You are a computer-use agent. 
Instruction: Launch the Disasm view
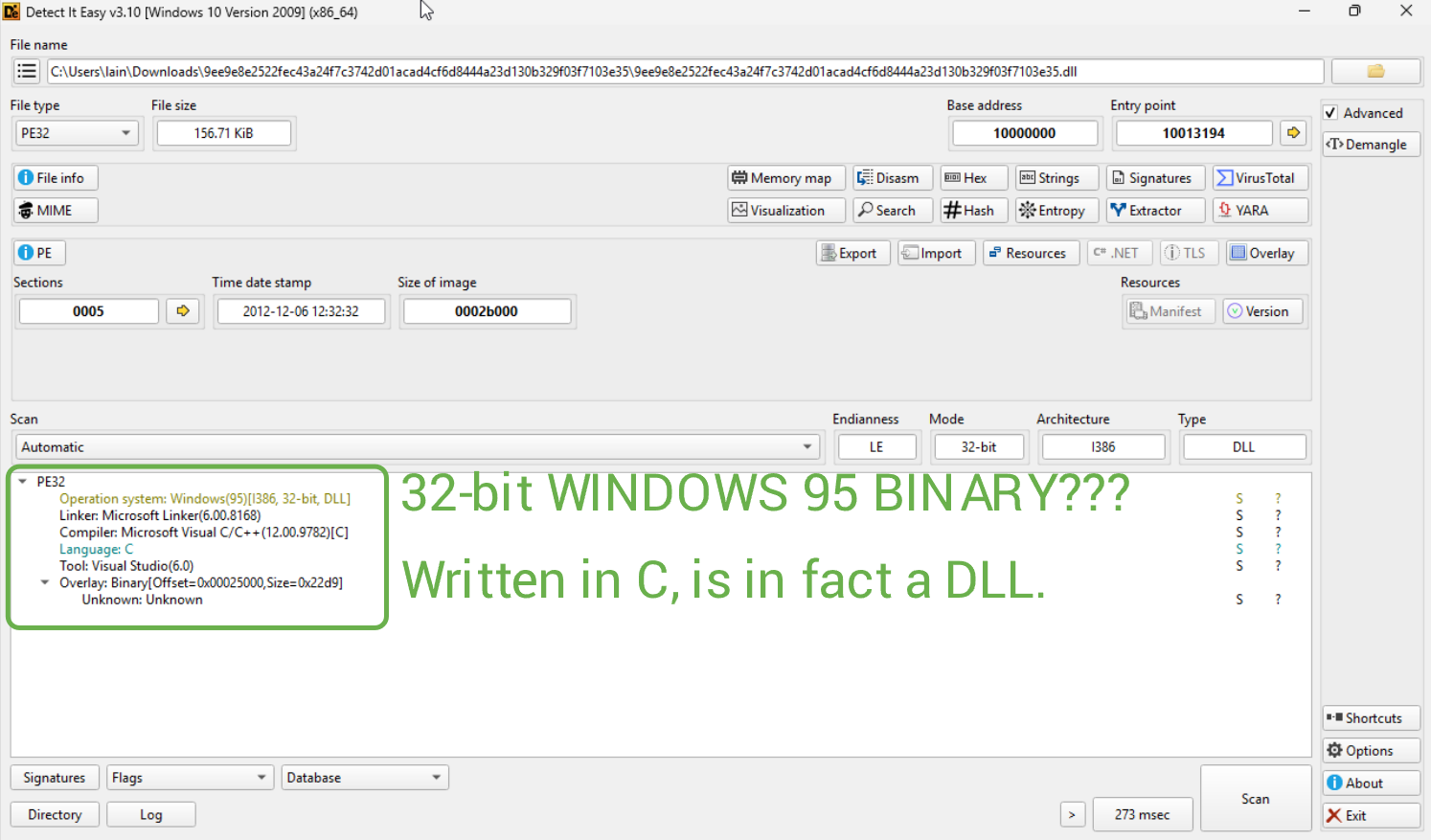click(892, 178)
